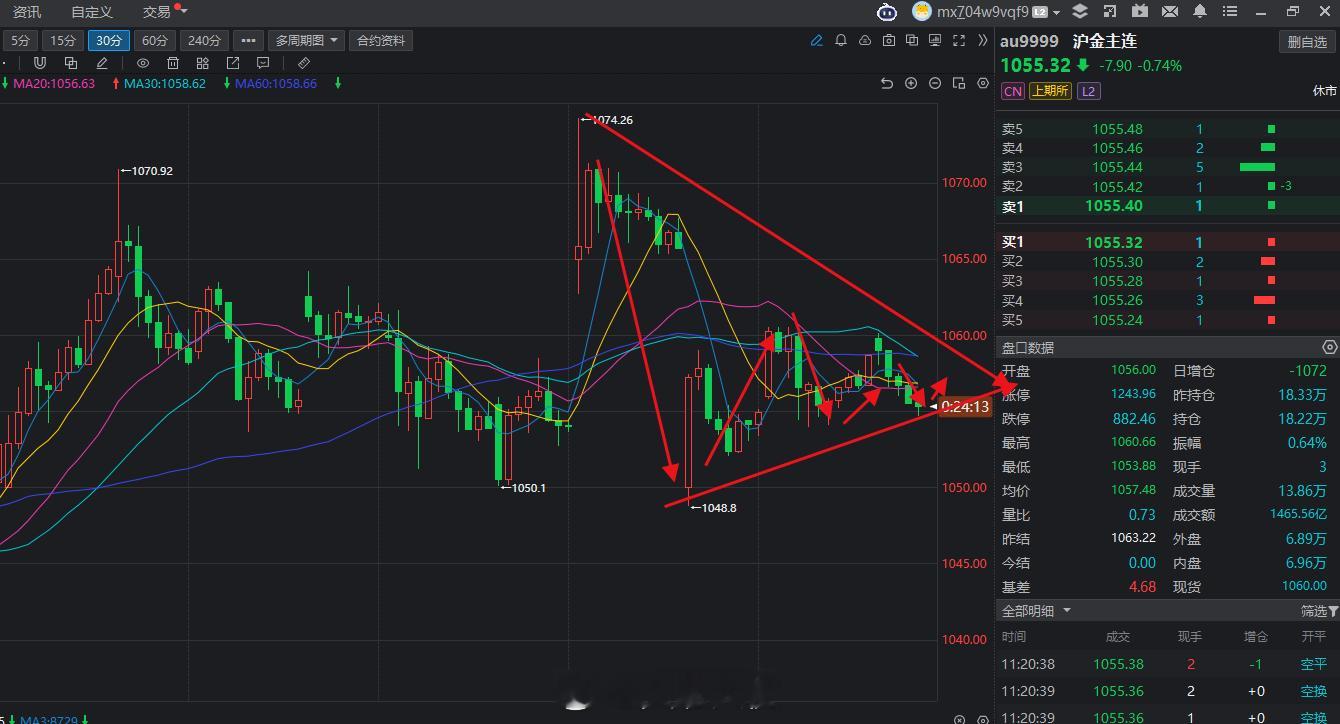Click the 删自选 button

pyautogui.click(x=1307, y=42)
